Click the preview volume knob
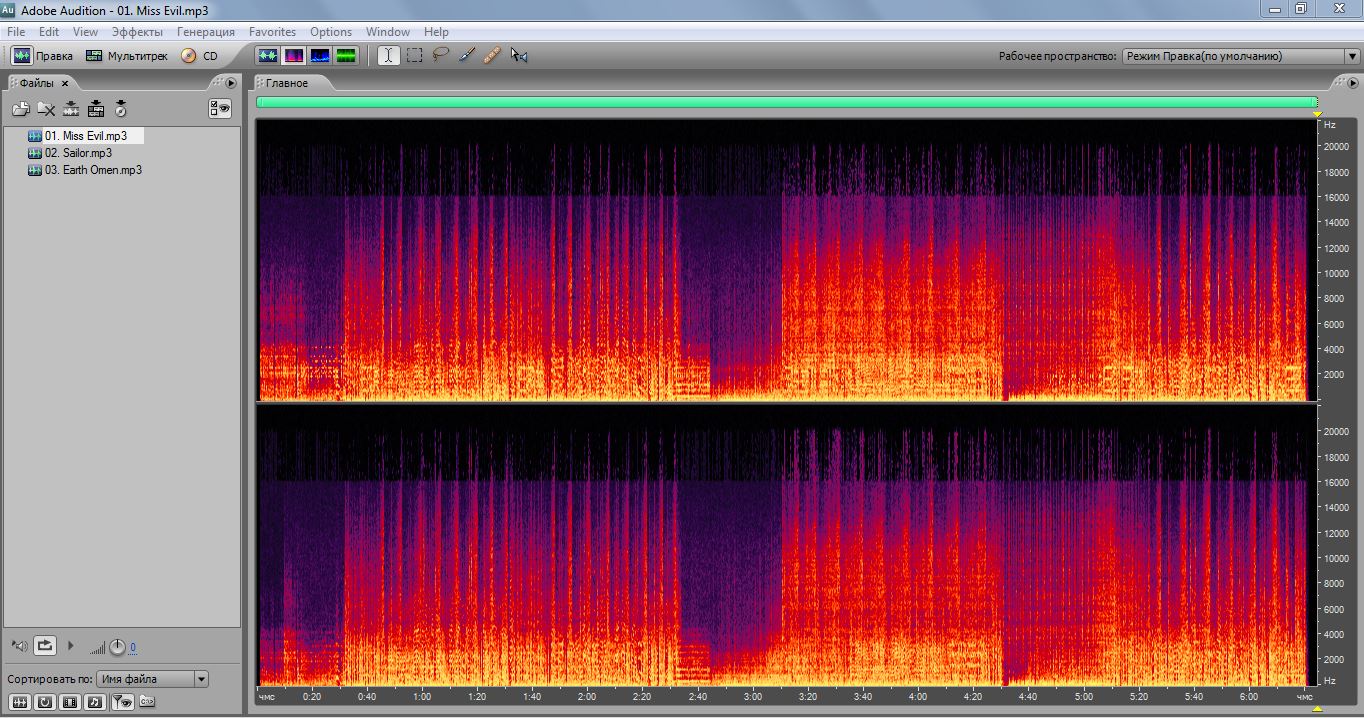Image resolution: width=1364 pixels, height=718 pixels. point(117,647)
